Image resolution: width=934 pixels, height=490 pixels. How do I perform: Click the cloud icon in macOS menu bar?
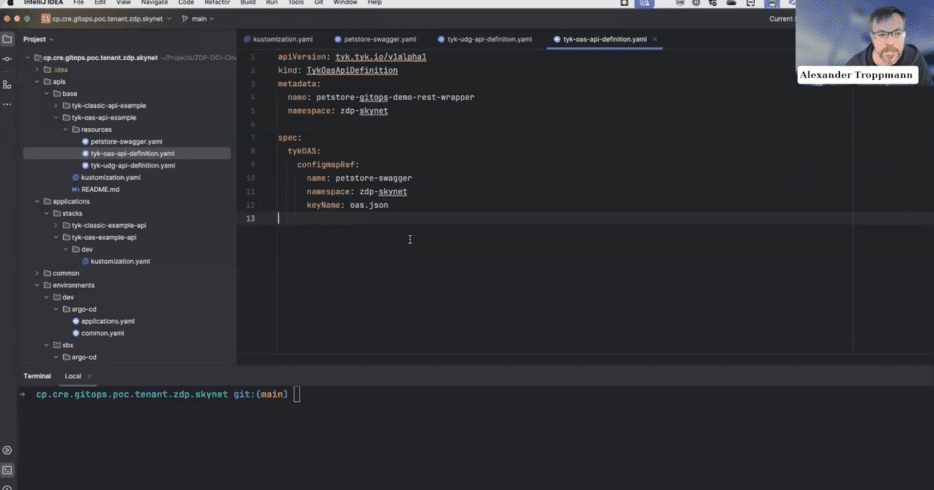click(731, 3)
